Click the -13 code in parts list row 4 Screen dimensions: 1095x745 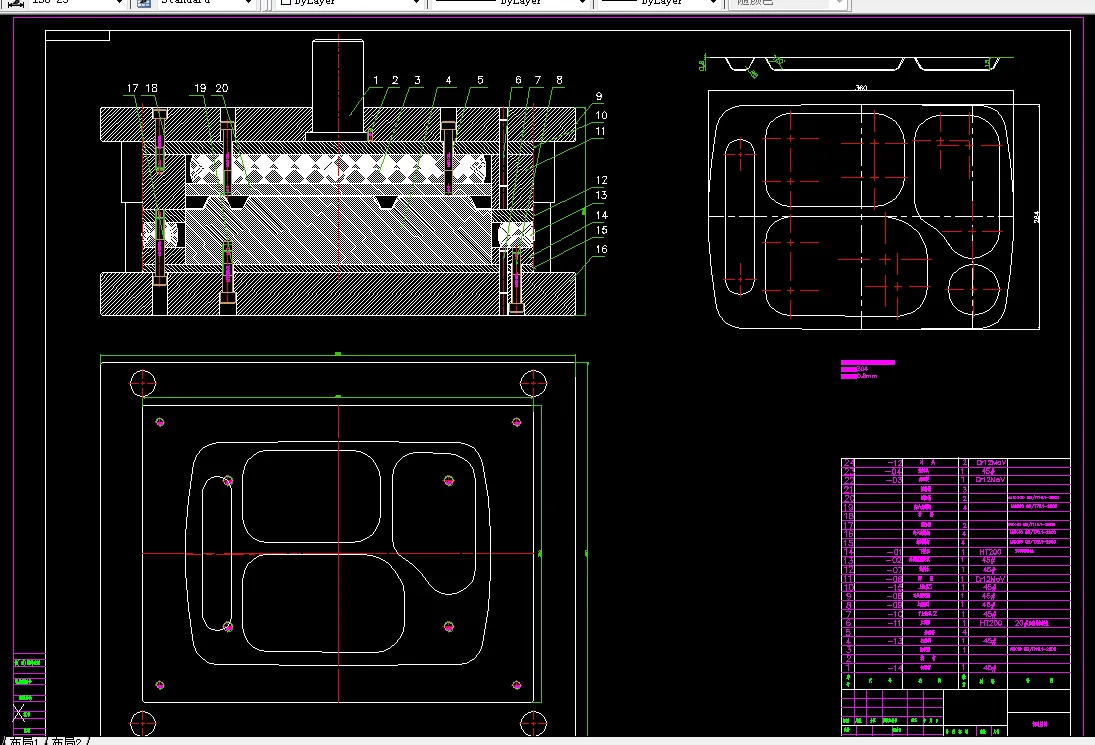point(895,641)
